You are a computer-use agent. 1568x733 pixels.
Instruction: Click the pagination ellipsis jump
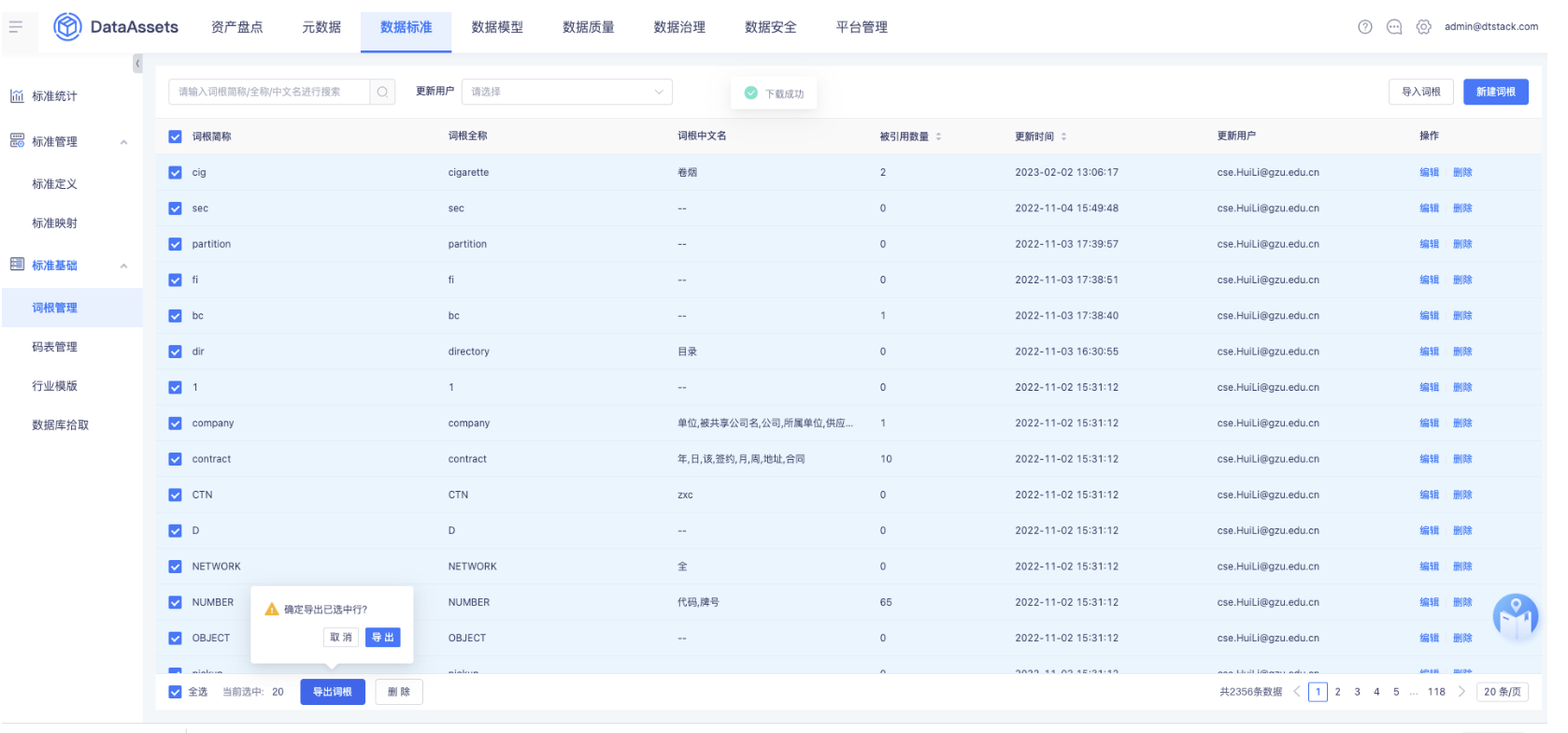pyautogui.click(x=1415, y=692)
